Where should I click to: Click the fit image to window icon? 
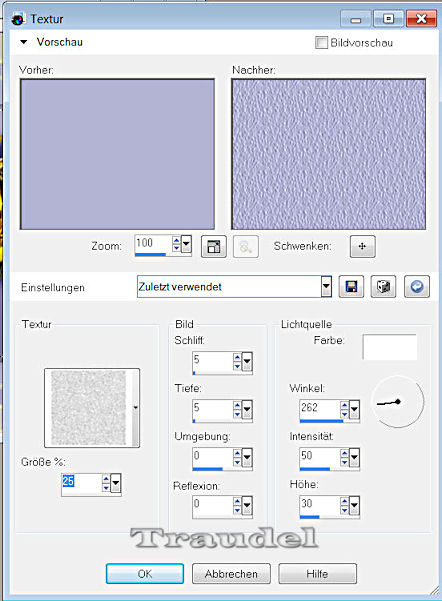point(214,246)
